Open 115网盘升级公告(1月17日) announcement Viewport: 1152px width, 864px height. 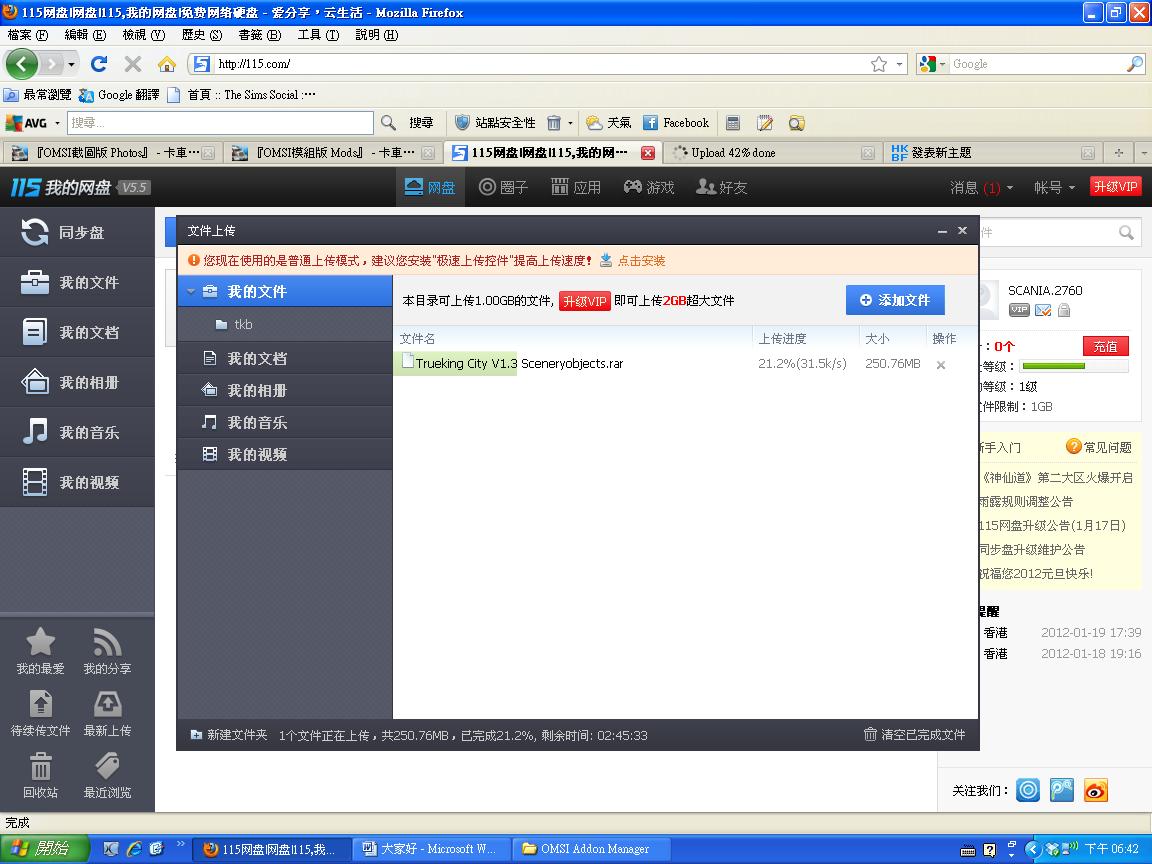pos(1051,525)
